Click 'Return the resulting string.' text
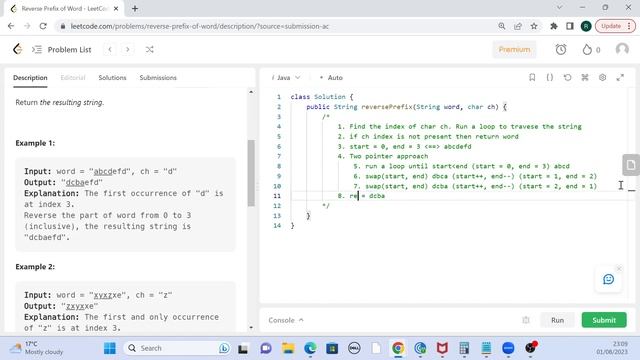This screenshot has width=640, height=360. click(60, 102)
